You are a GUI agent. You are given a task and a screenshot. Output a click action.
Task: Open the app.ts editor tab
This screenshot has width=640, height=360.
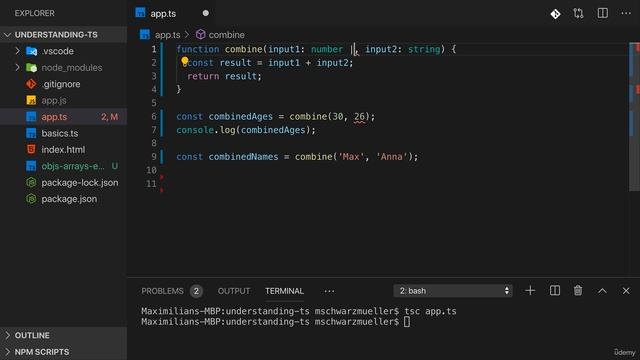pyautogui.click(x=172, y=13)
